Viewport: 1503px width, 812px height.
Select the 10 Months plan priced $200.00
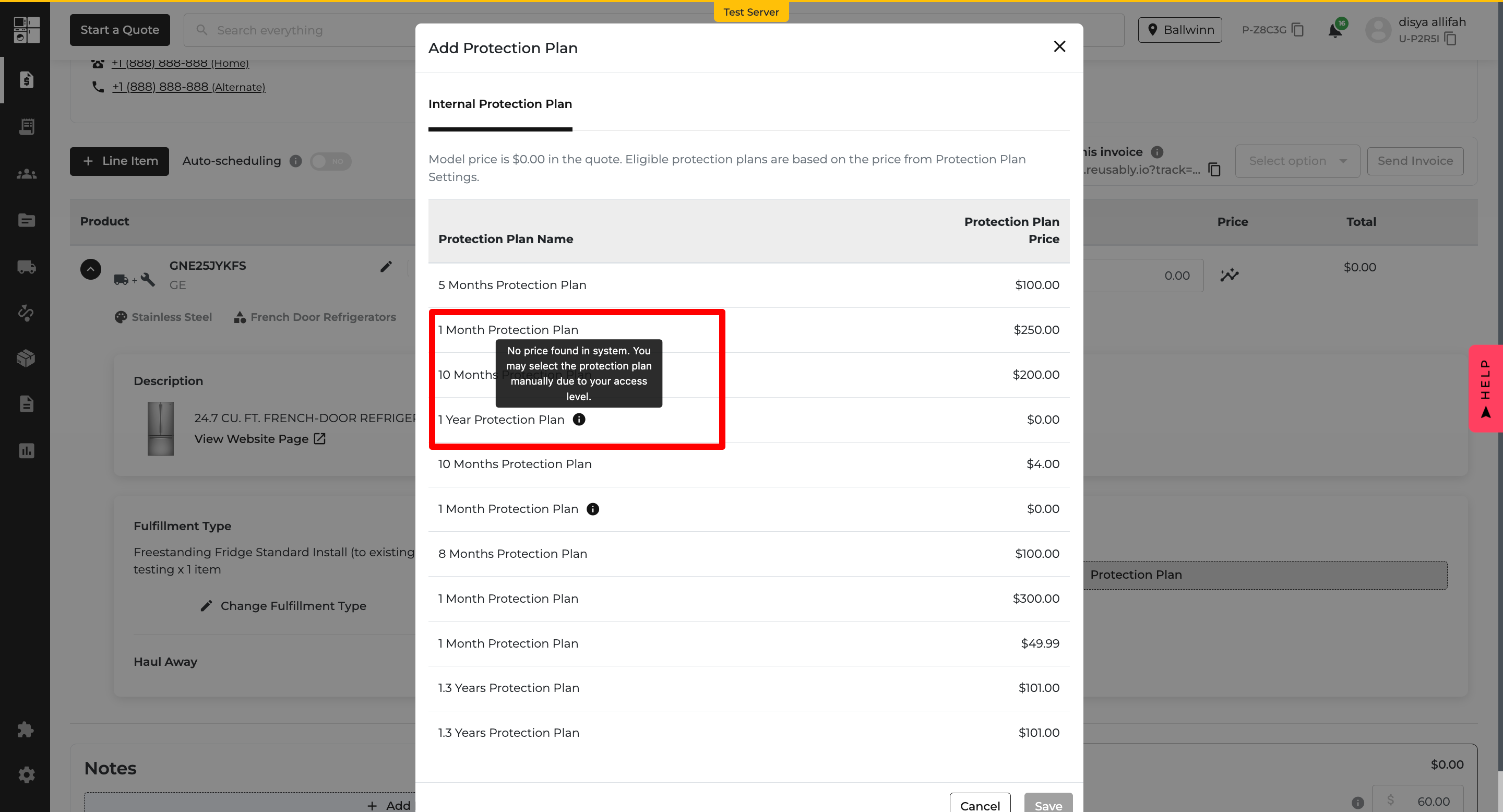pyautogui.click(x=748, y=375)
